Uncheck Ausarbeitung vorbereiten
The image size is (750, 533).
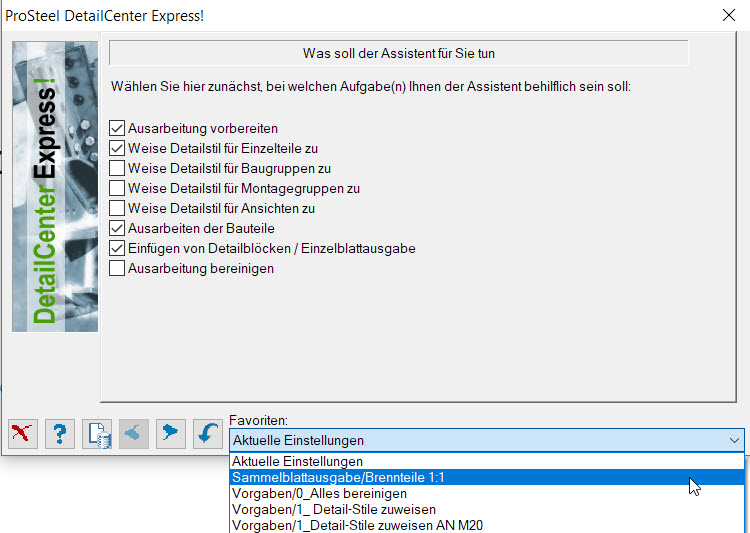[117, 128]
